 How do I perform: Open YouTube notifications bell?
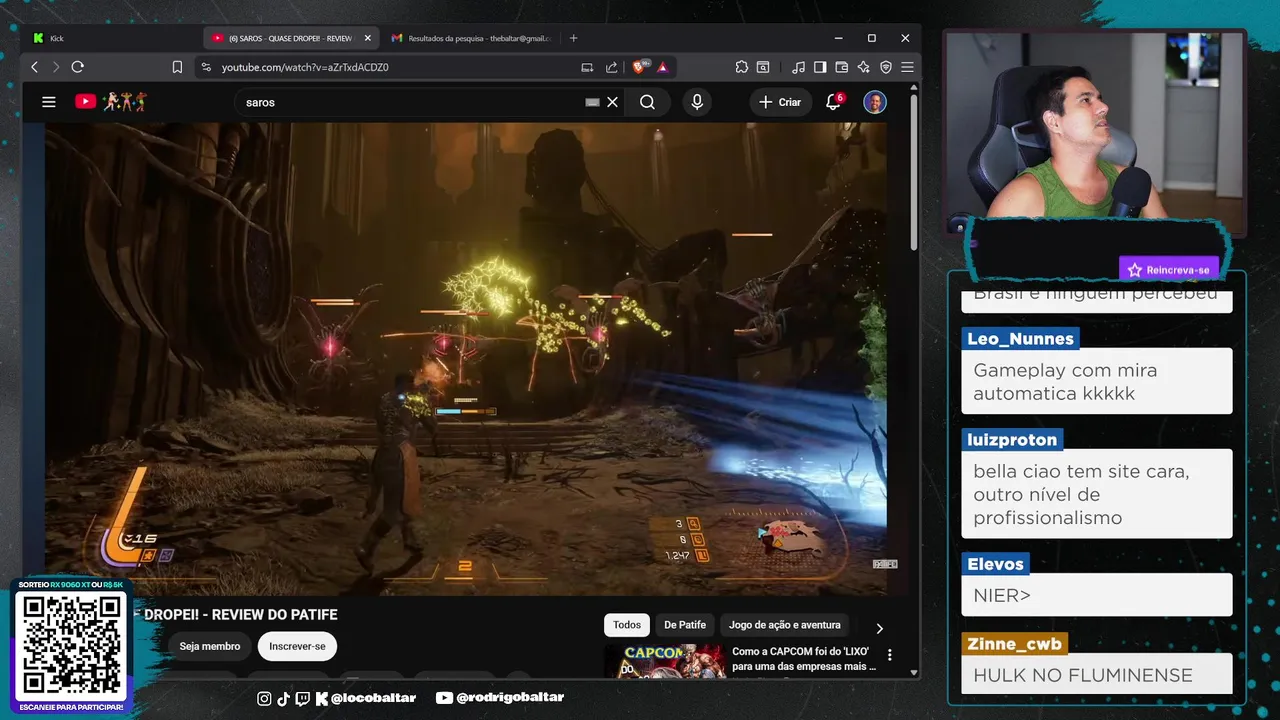click(833, 102)
